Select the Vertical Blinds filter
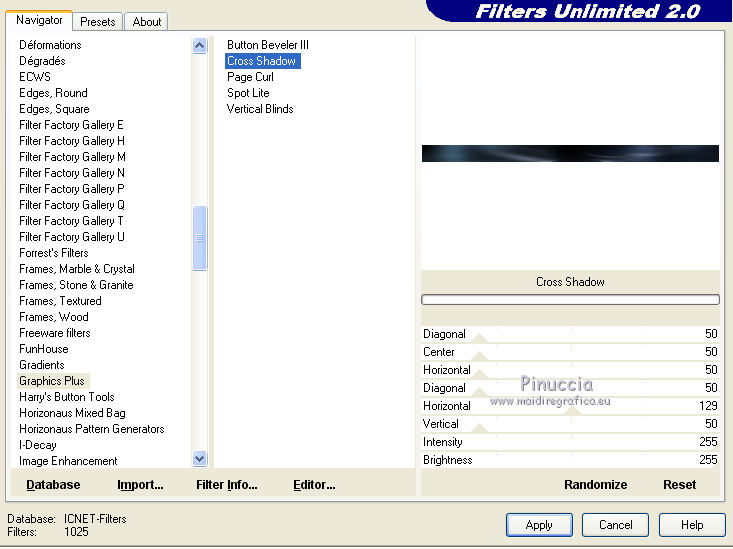The width and height of the screenshot is (733, 549). pyautogui.click(x=260, y=109)
